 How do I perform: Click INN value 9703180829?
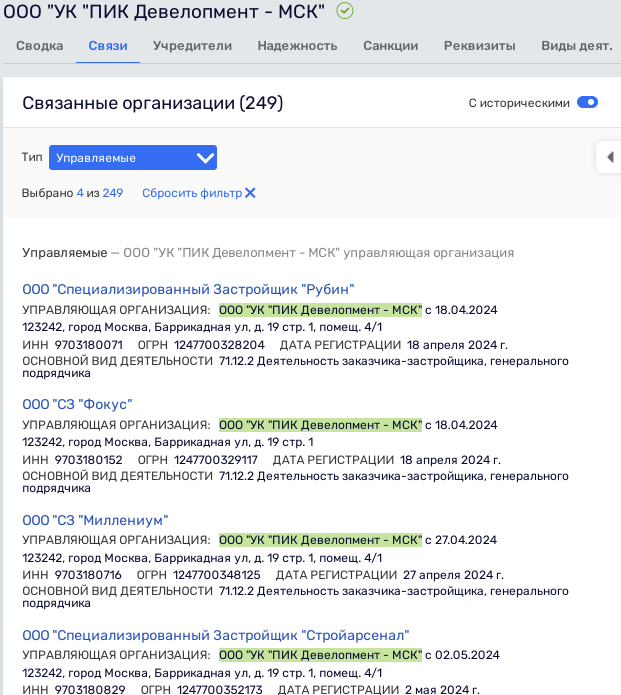(x=90, y=690)
